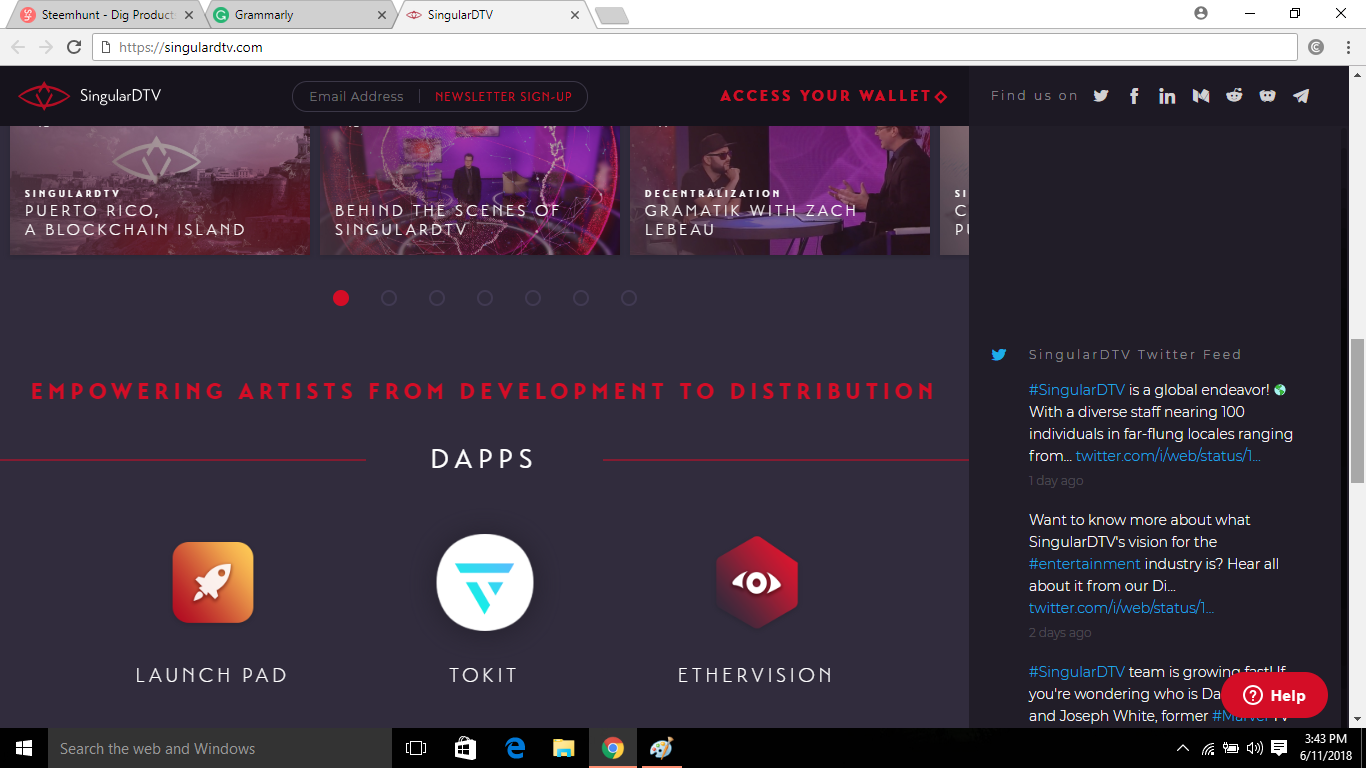
Task: Open SingularDTV's Medium page icon
Action: [x=1201, y=96]
